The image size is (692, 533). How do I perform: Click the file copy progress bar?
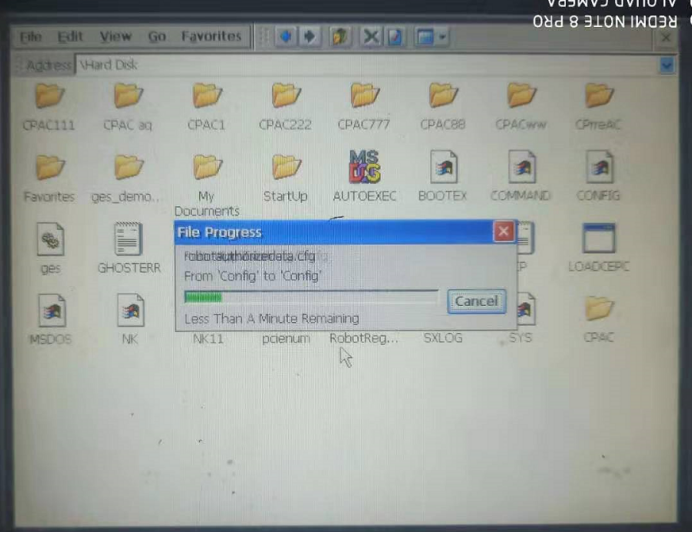311,297
